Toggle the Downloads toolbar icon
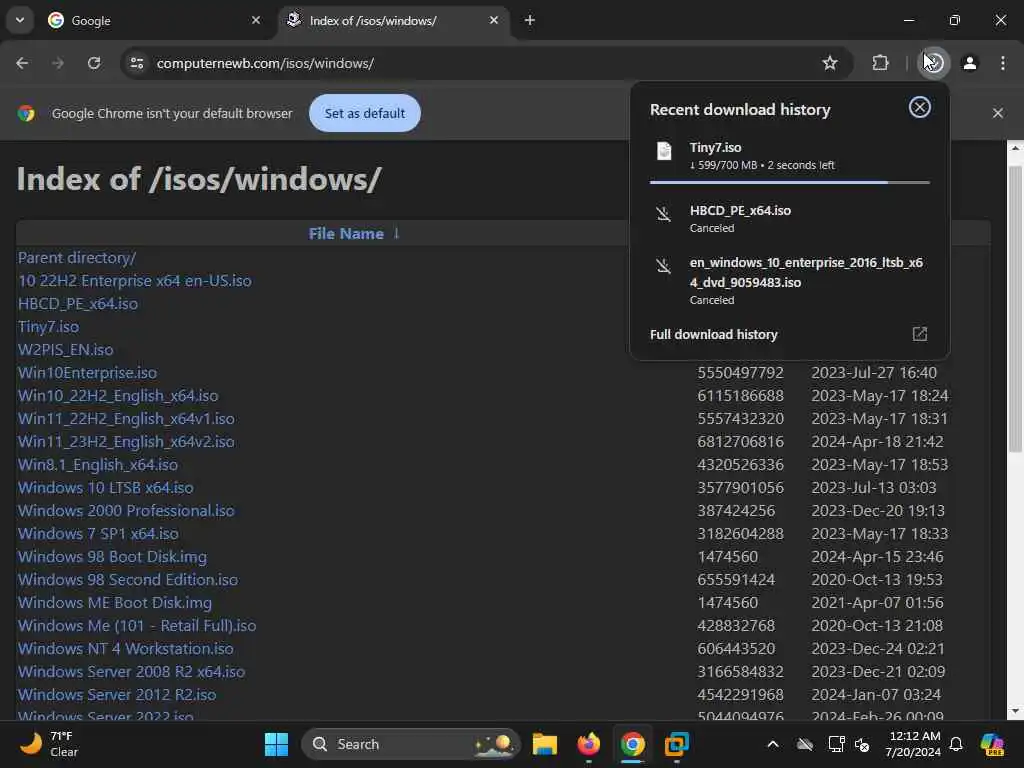The height and width of the screenshot is (768, 1024). [934, 63]
